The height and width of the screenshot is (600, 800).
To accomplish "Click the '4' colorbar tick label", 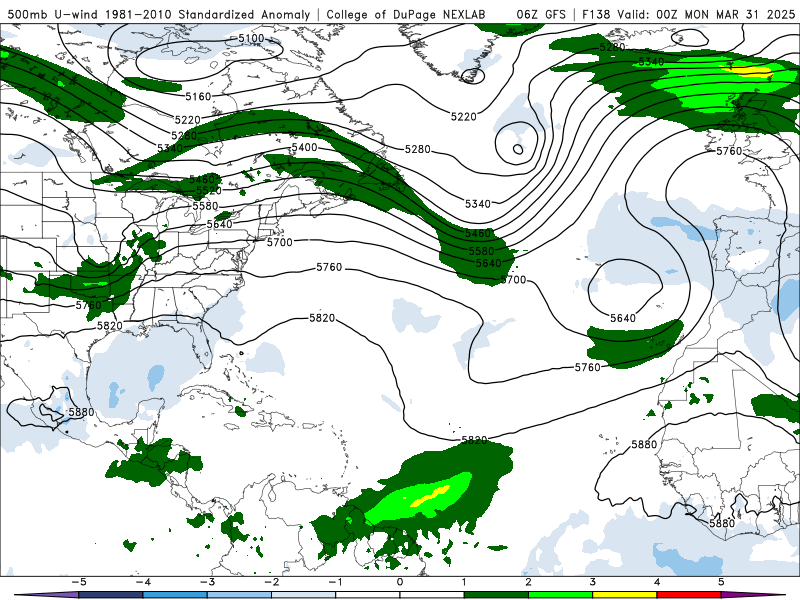I will click(657, 582).
